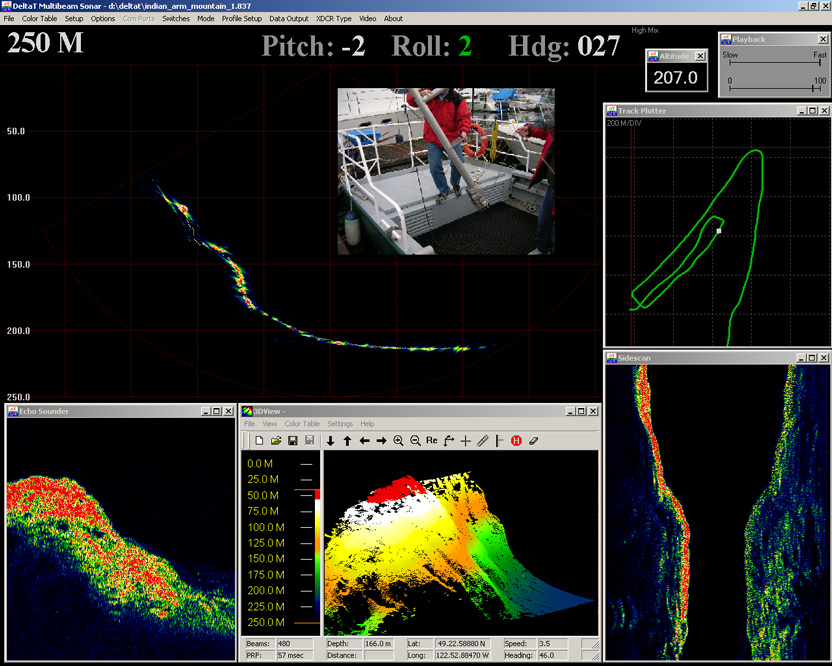Select the crosshair marker tool in 3DView
Image resolution: width=832 pixels, height=666 pixels.
click(465, 439)
